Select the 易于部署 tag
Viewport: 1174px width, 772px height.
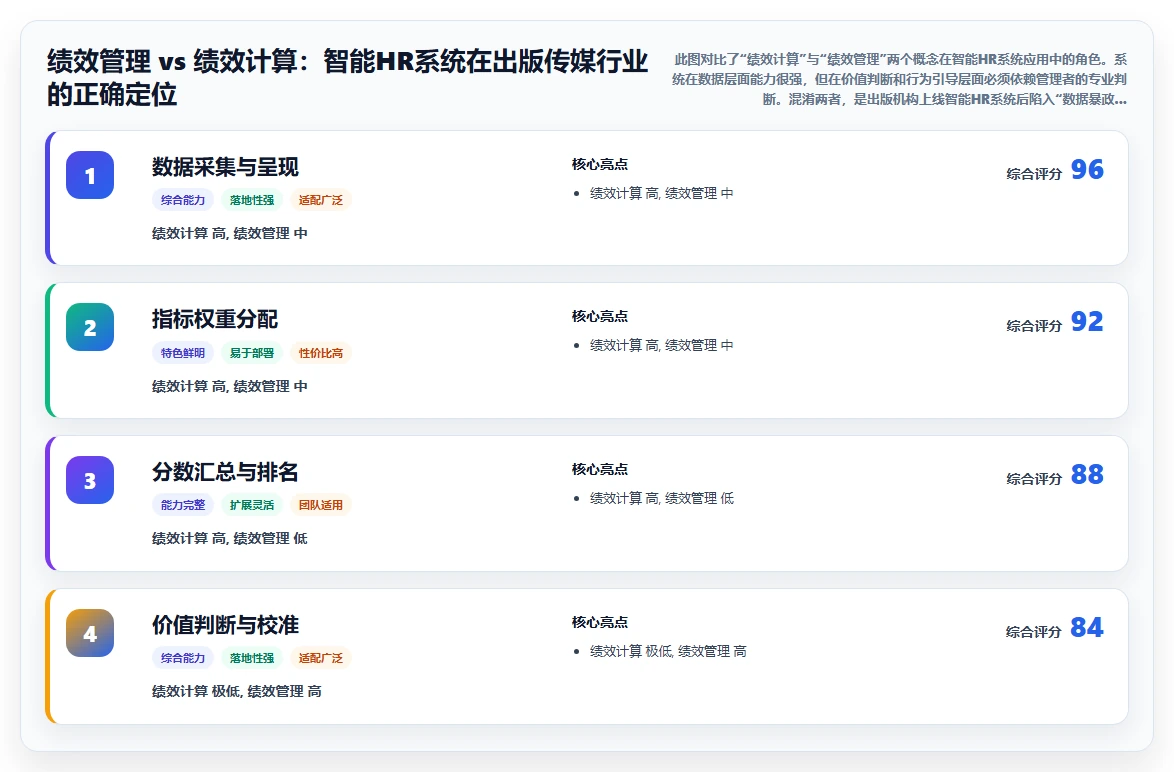tap(252, 353)
